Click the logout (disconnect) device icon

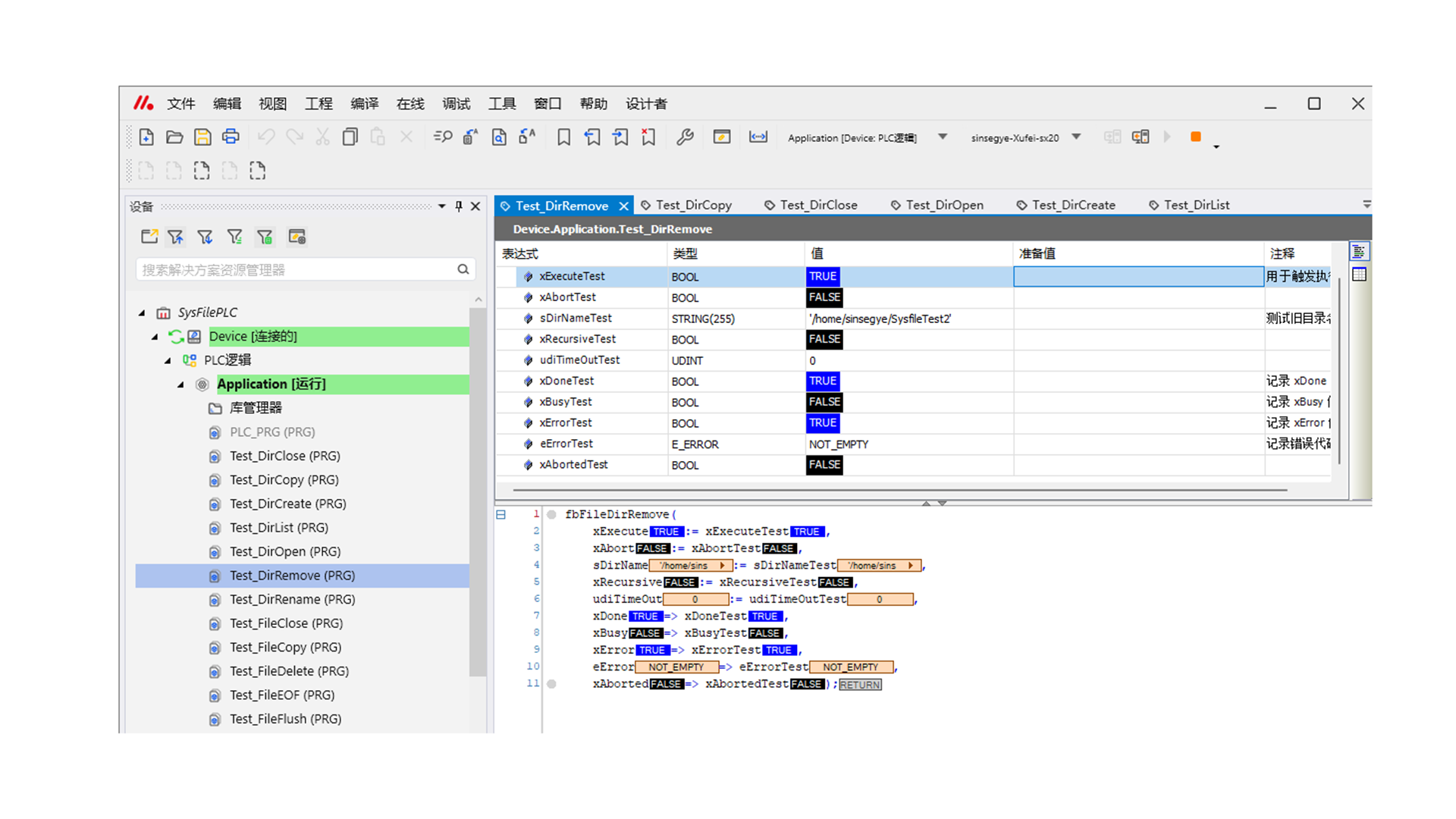(x=1141, y=137)
